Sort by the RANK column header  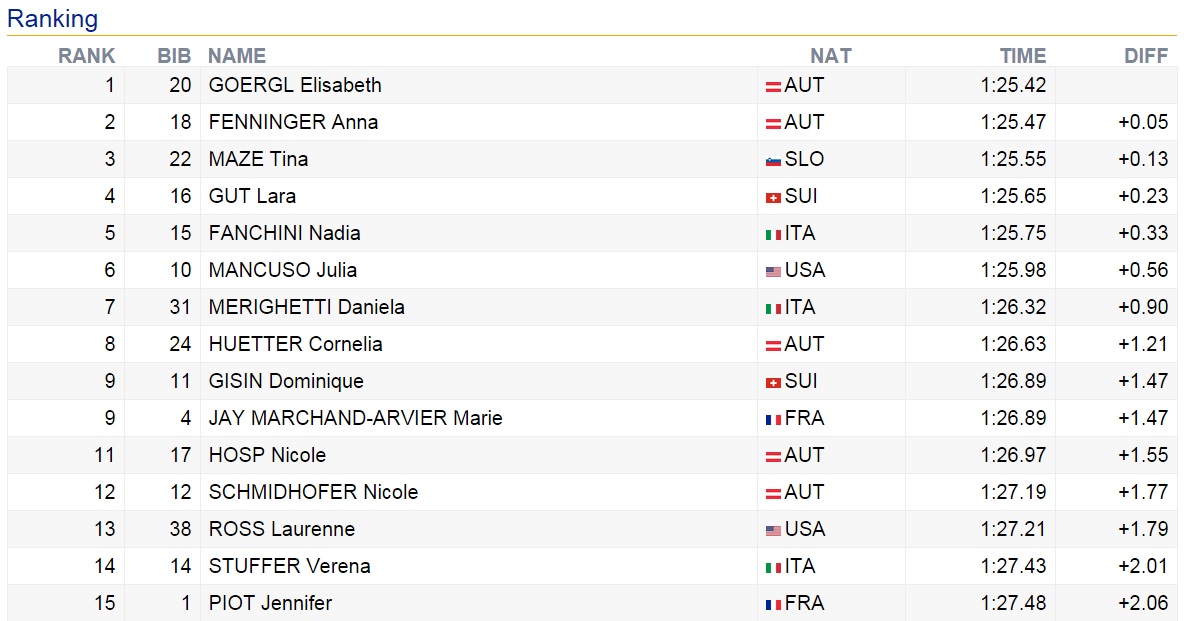86,56
